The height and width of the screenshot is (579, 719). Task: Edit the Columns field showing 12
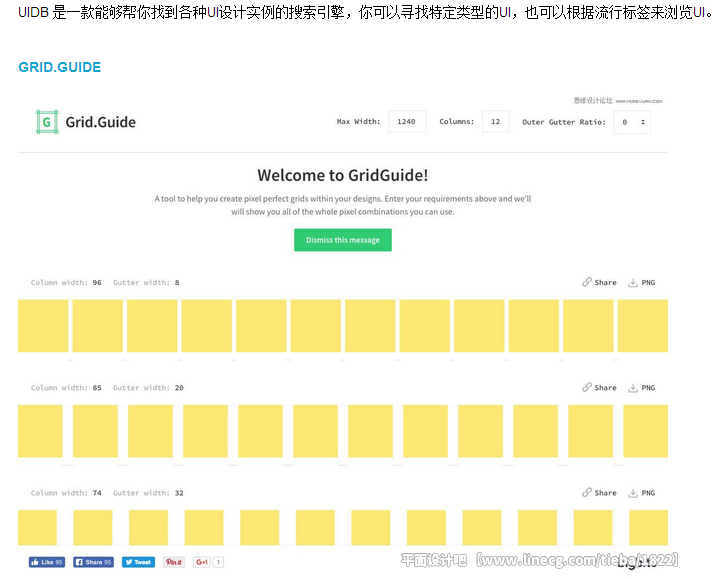(x=496, y=121)
